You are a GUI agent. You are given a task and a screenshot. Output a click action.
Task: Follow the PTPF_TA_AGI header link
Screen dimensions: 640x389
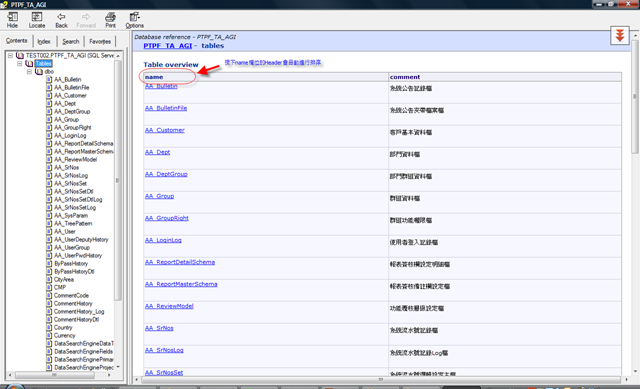click(167, 46)
